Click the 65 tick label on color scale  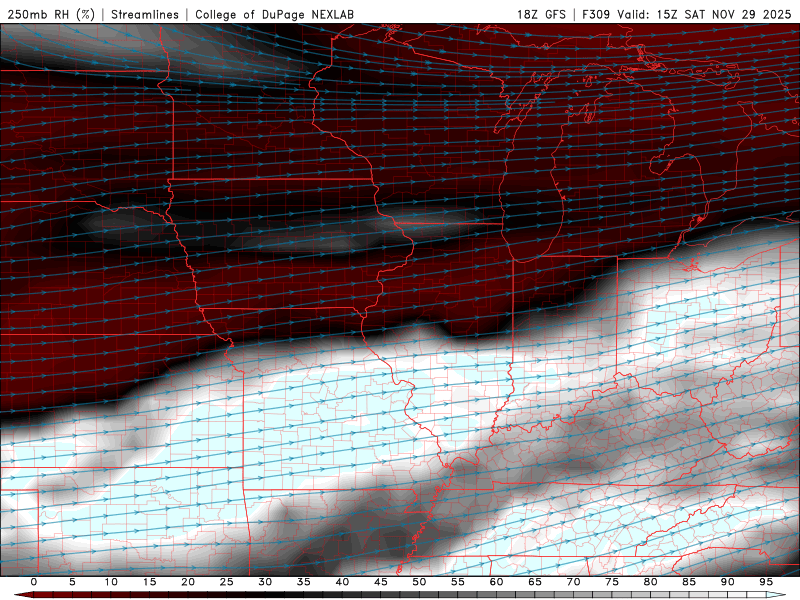coord(535,582)
